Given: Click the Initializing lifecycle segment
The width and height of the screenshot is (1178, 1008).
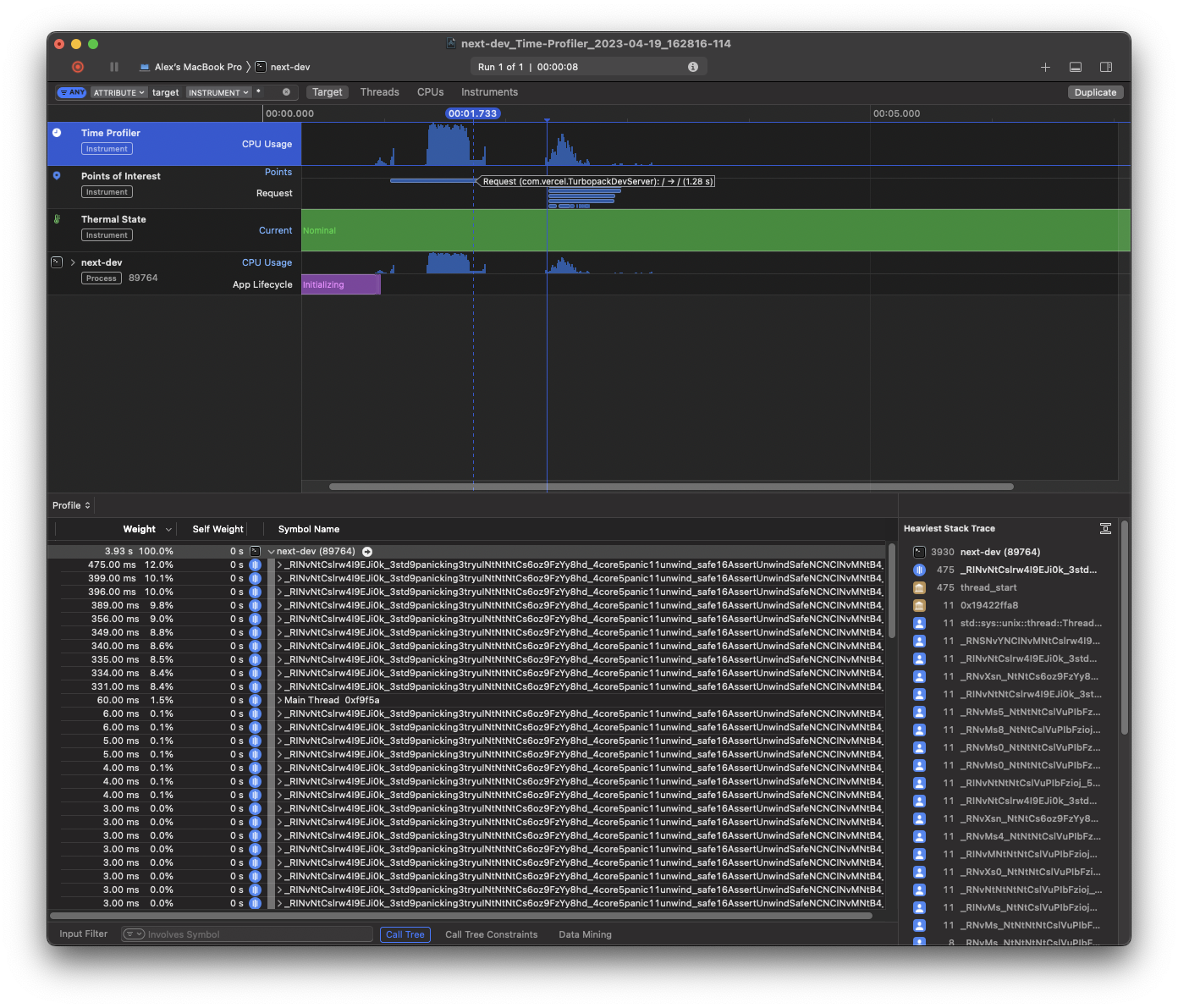Looking at the screenshot, I should coord(341,284).
